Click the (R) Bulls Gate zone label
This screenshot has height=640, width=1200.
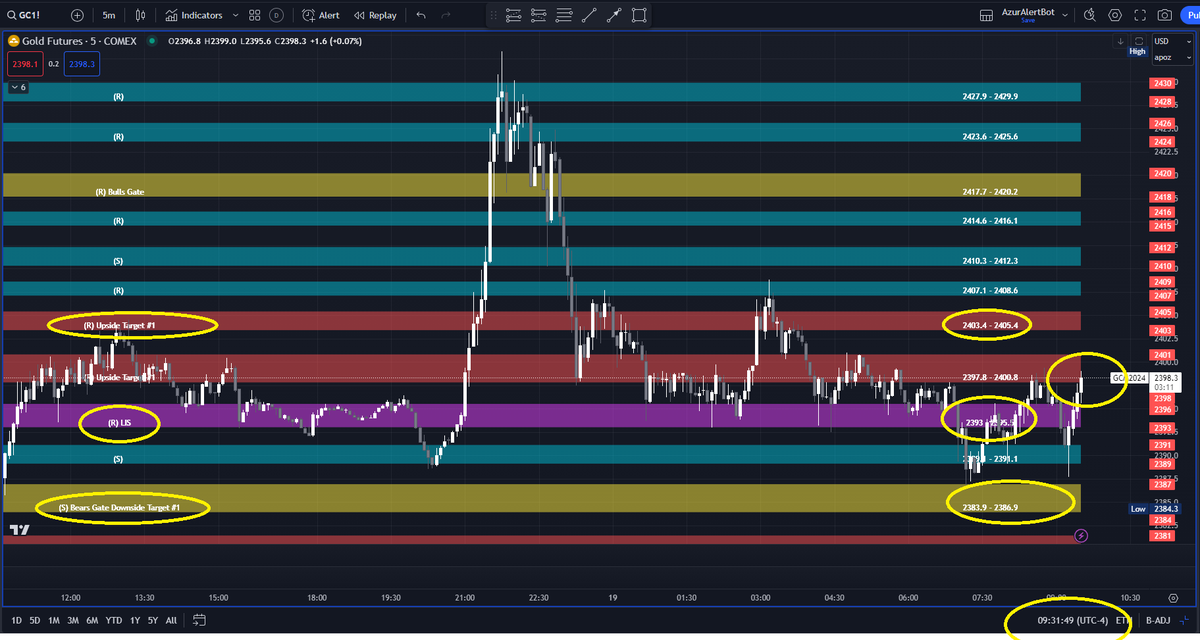tap(119, 191)
